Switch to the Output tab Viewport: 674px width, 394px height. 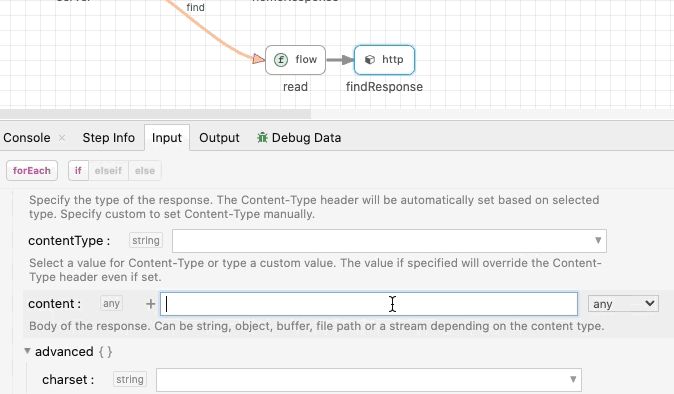(x=219, y=137)
